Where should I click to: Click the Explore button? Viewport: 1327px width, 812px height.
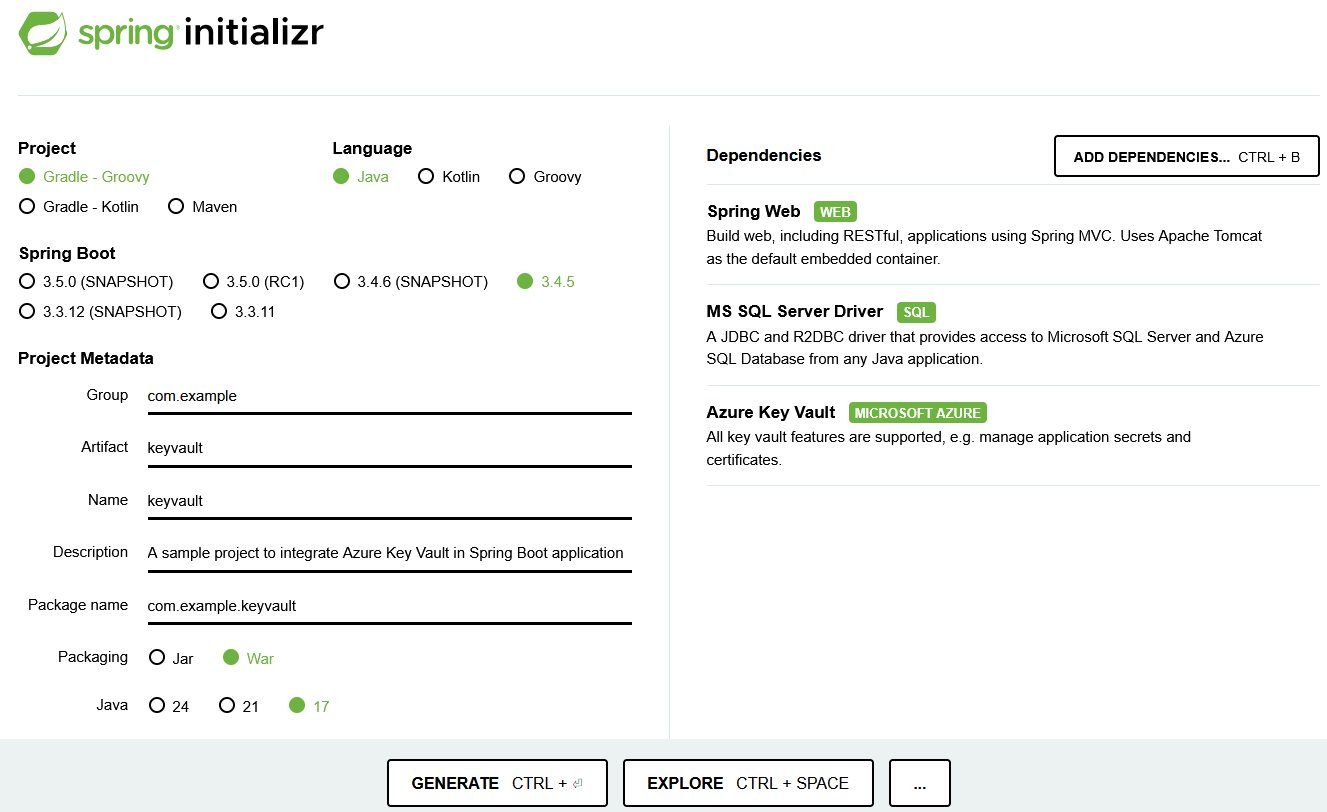[748, 783]
